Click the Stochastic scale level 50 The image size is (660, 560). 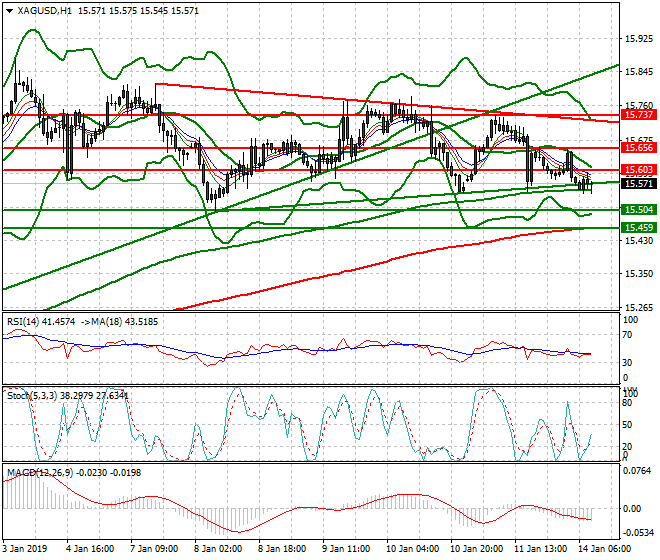pyautogui.click(x=627, y=425)
